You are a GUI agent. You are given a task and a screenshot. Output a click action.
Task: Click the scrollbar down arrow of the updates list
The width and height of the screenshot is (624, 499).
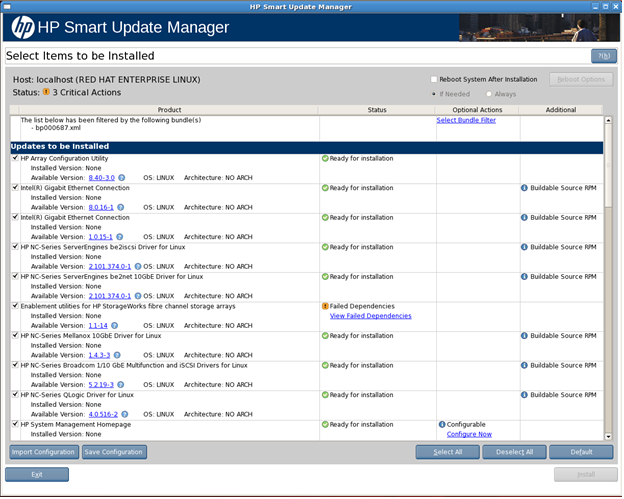point(609,434)
